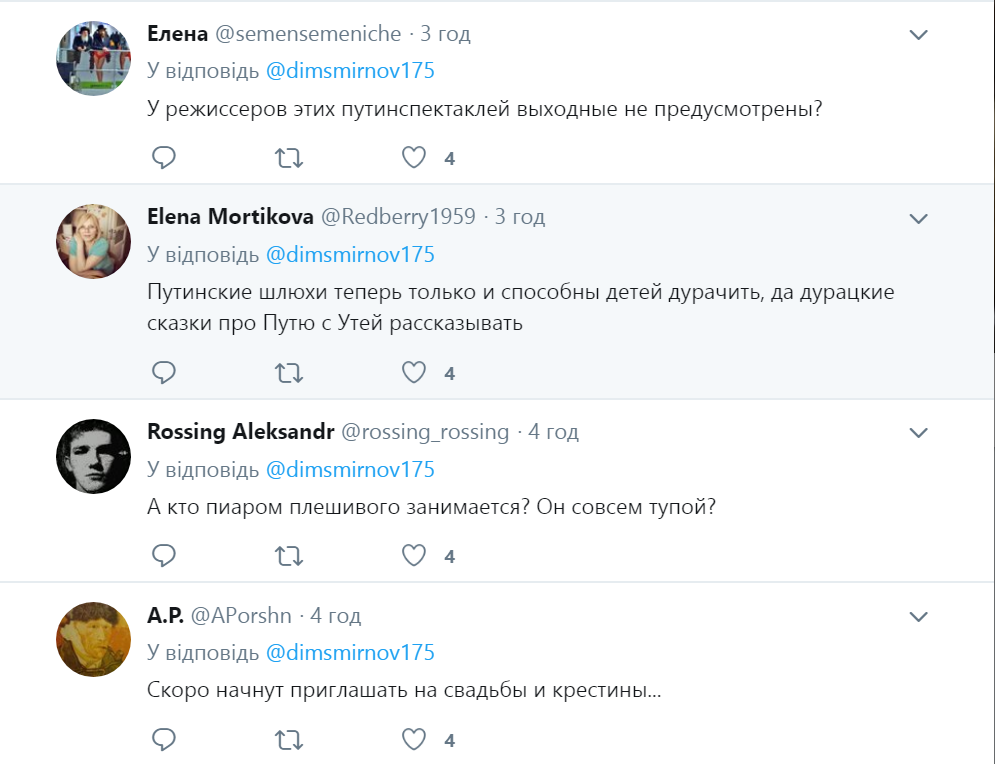Retweet Елена's tweet about режиссеров

[x=288, y=157]
